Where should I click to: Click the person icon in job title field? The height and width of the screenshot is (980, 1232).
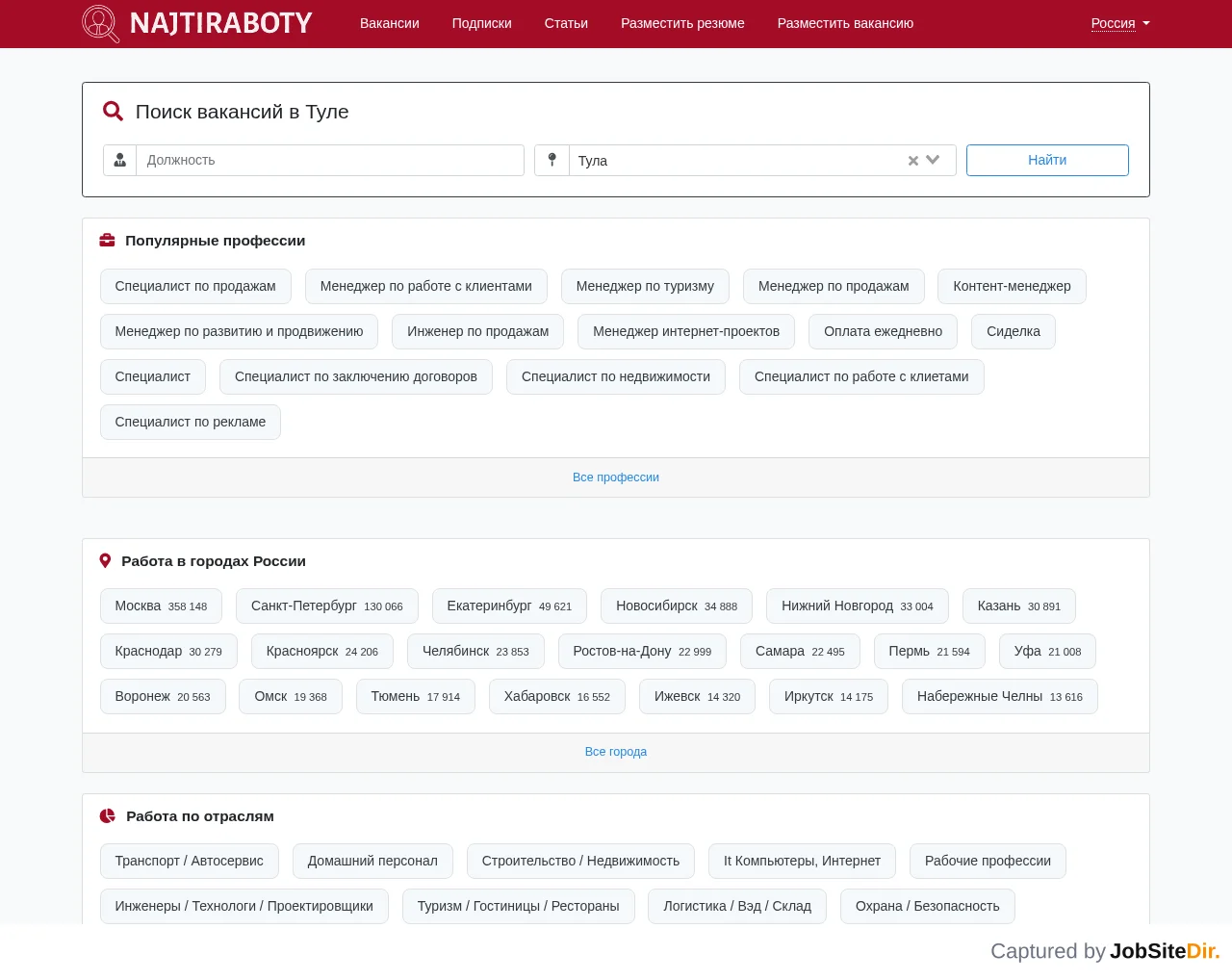point(120,160)
